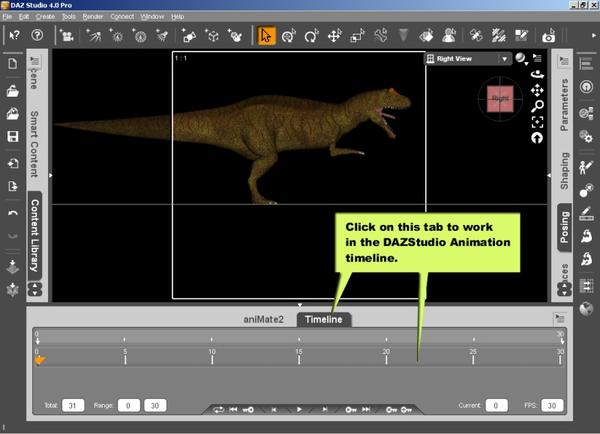Open the Edit menu
The image size is (600, 434).
pos(24,17)
